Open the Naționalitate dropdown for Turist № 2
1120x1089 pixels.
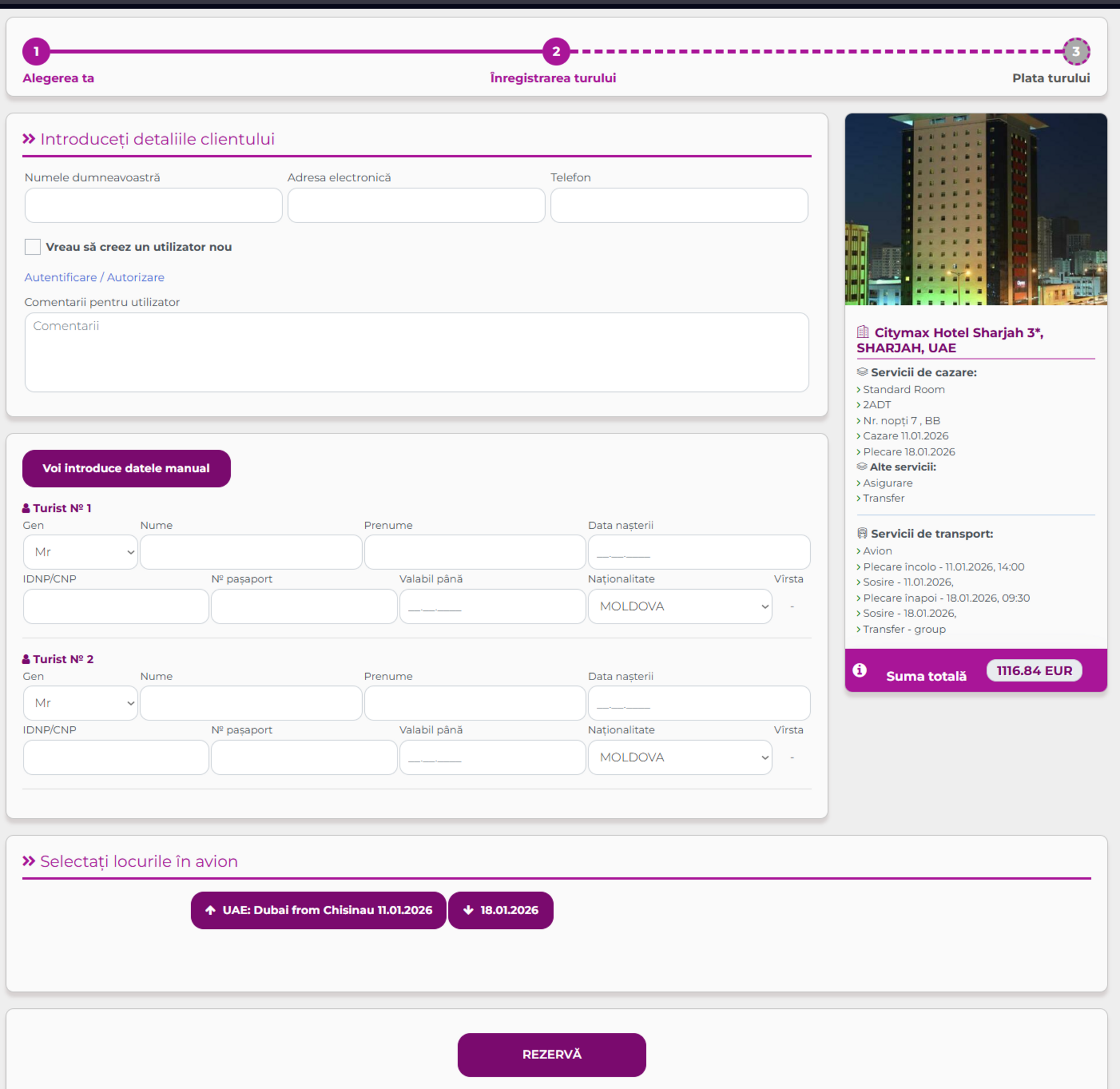coord(680,757)
